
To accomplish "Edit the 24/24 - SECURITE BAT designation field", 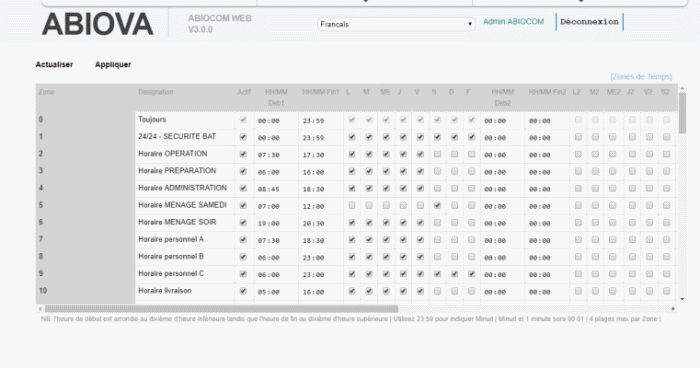I will 185,137.
